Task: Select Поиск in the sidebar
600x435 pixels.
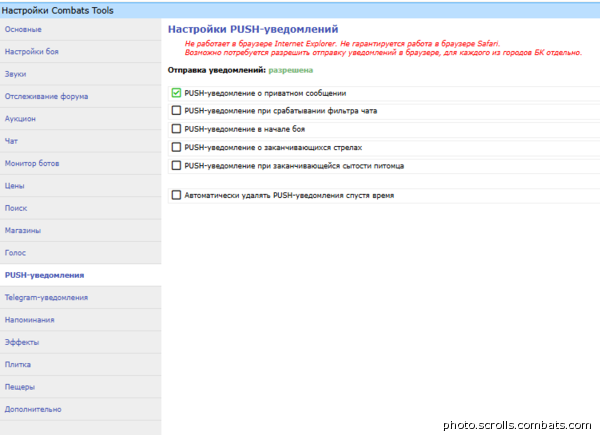Action: click(16, 207)
